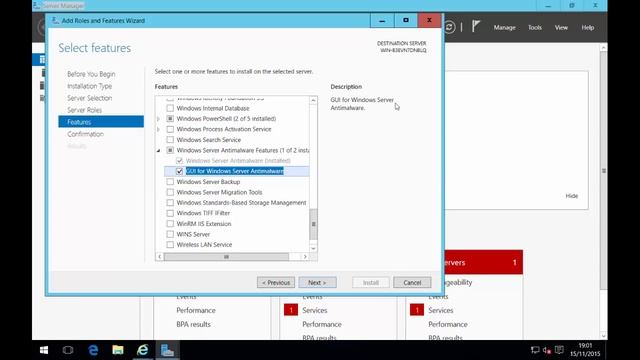
Task: Open Task View in the taskbar
Action: [68, 350]
